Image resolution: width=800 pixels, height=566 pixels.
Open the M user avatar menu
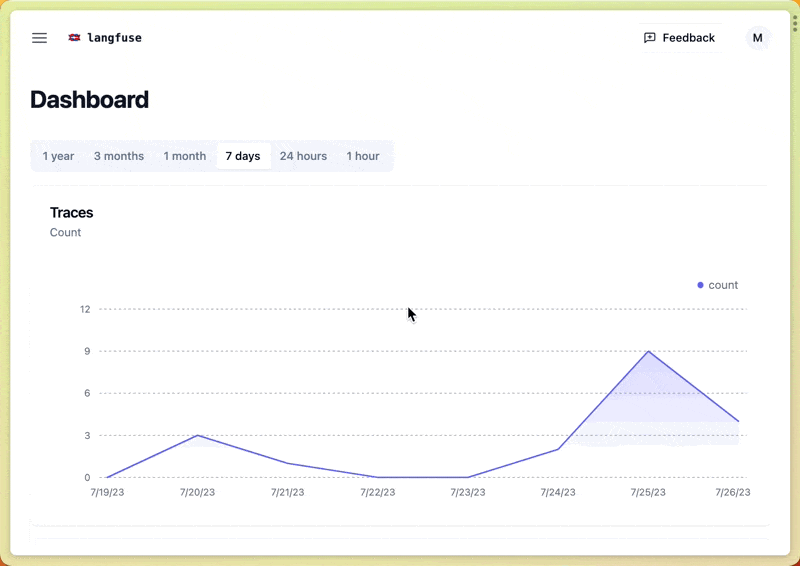point(757,38)
